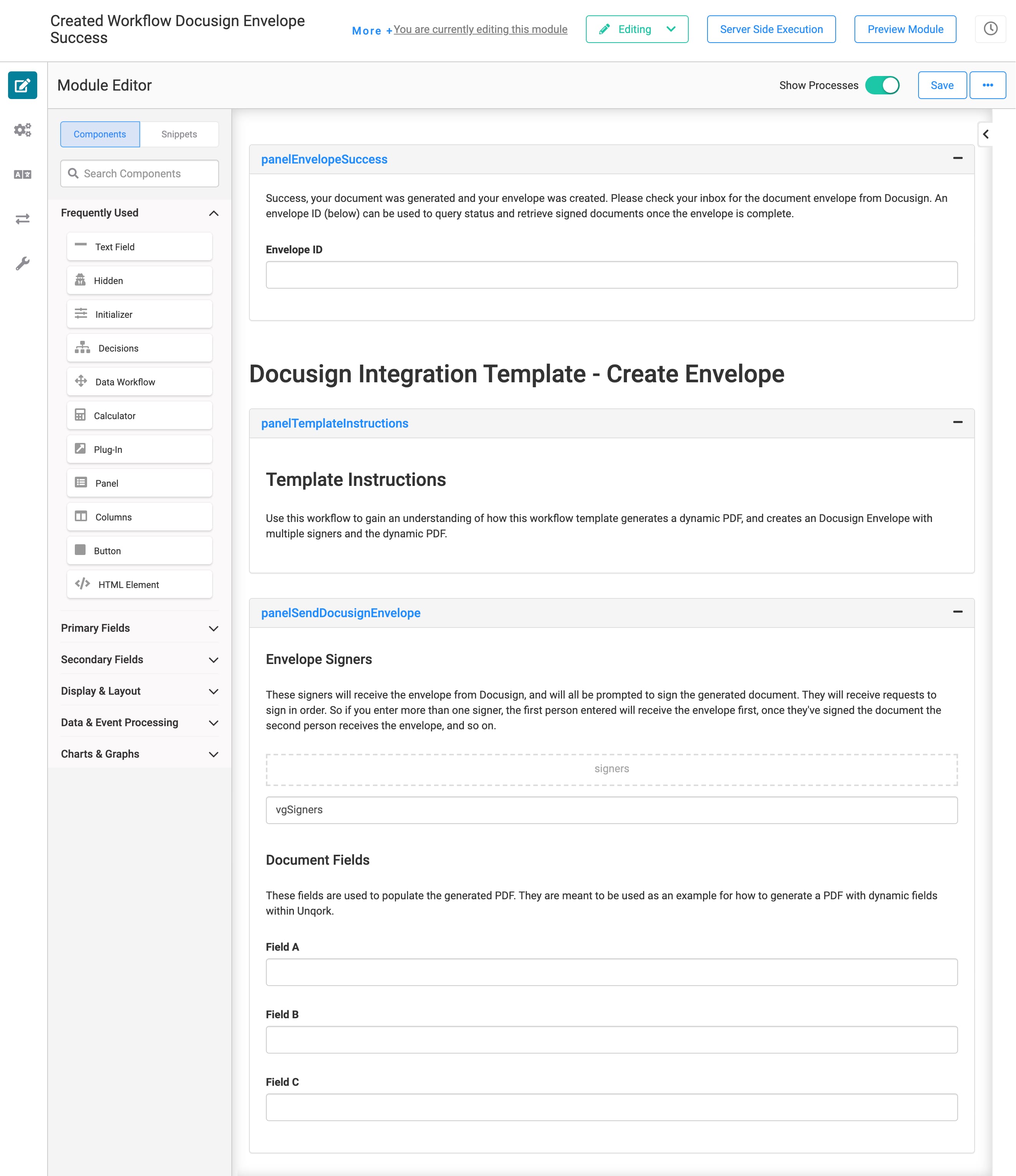The width and height of the screenshot is (1016, 1176).
Task: Click the Search Components input field
Action: [140, 173]
